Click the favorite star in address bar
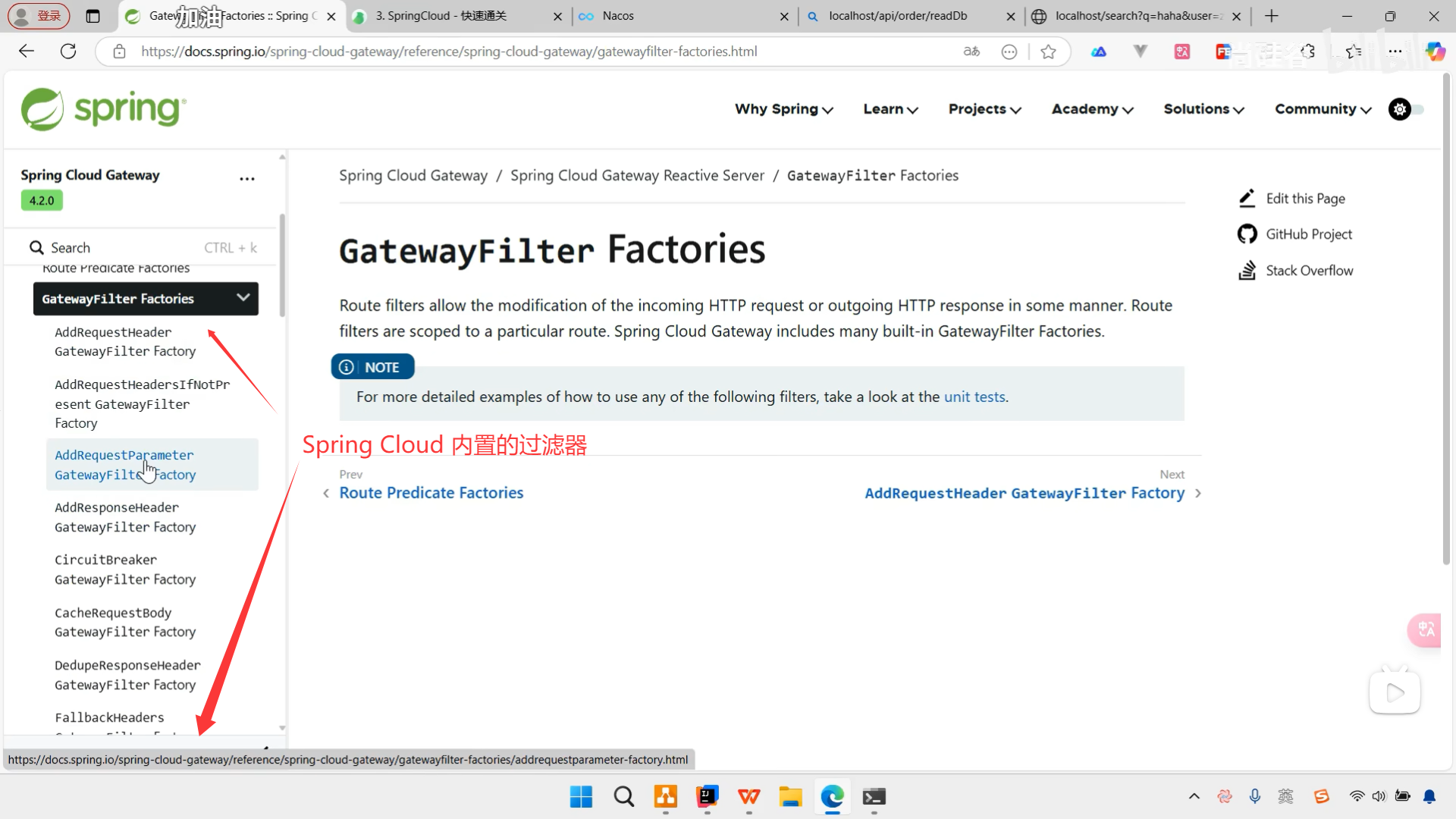The width and height of the screenshot is (1456, 819). pyautogui.click(x=1048, y=52)
